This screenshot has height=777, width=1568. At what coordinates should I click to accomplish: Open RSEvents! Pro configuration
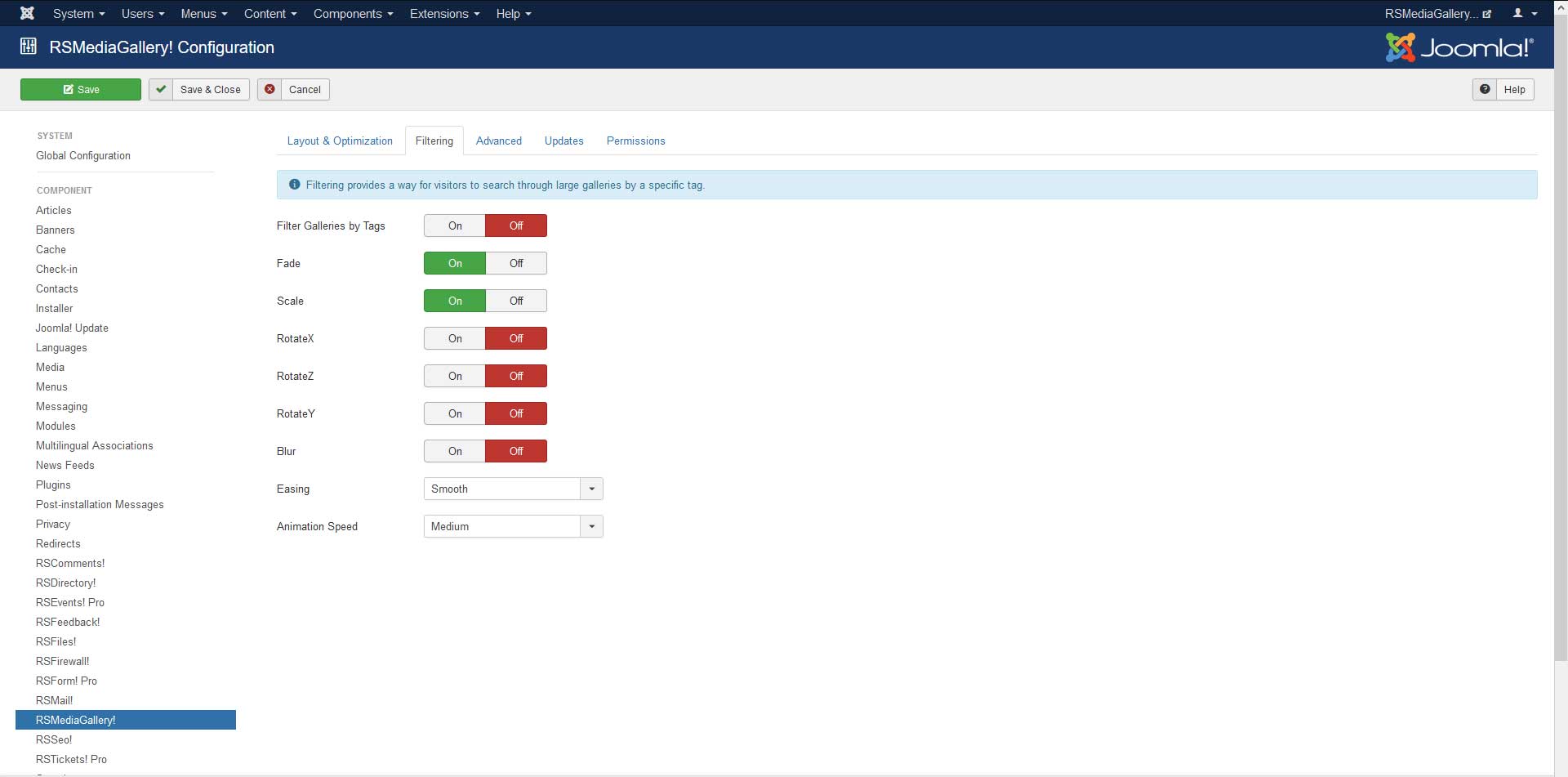point(70,602)
